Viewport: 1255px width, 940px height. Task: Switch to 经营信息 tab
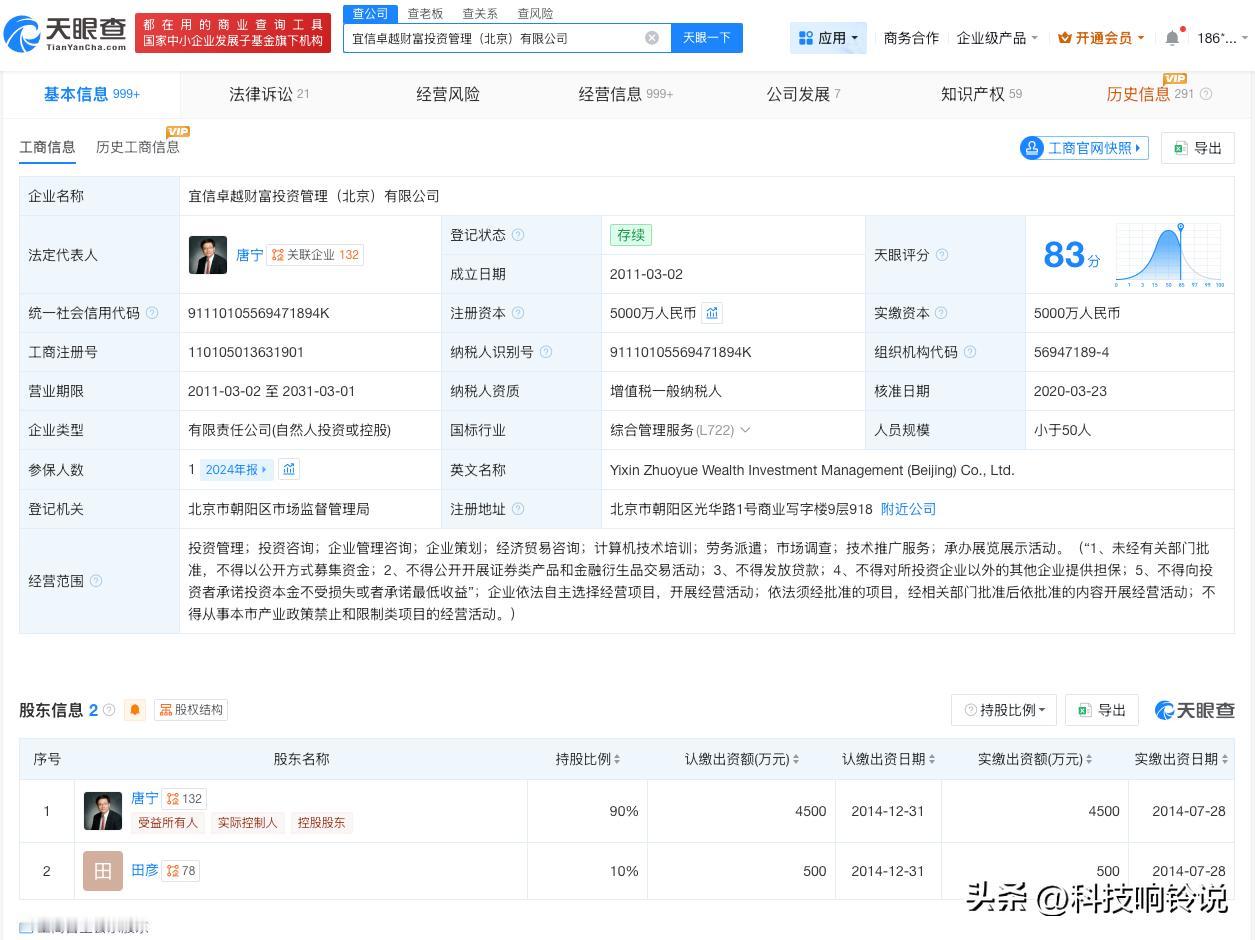(x=626, y=94)
